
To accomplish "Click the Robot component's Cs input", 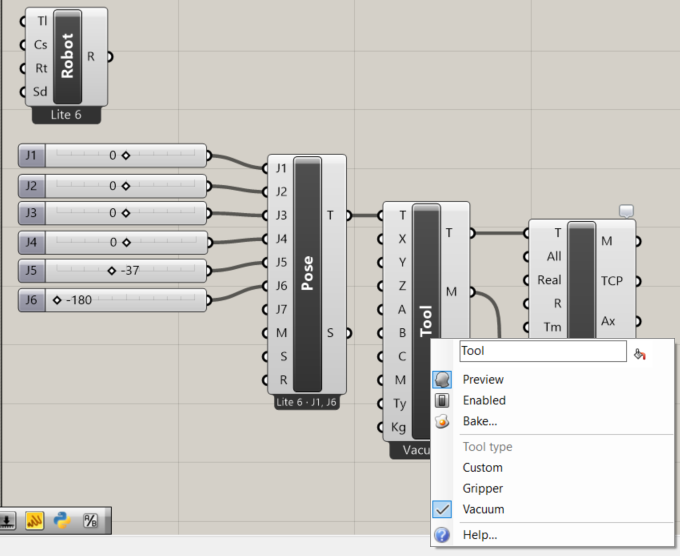I will (40, 45).
